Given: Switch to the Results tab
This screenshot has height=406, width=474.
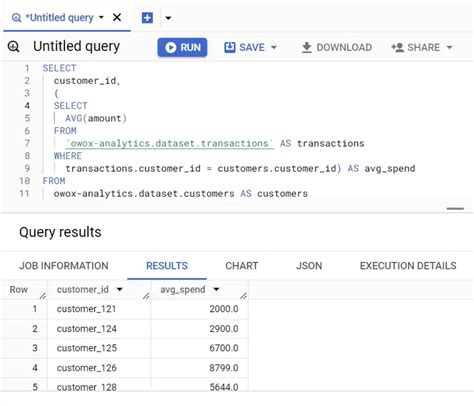Looking at the screenshot, I should pyautogui.click(x=167, y=266).
